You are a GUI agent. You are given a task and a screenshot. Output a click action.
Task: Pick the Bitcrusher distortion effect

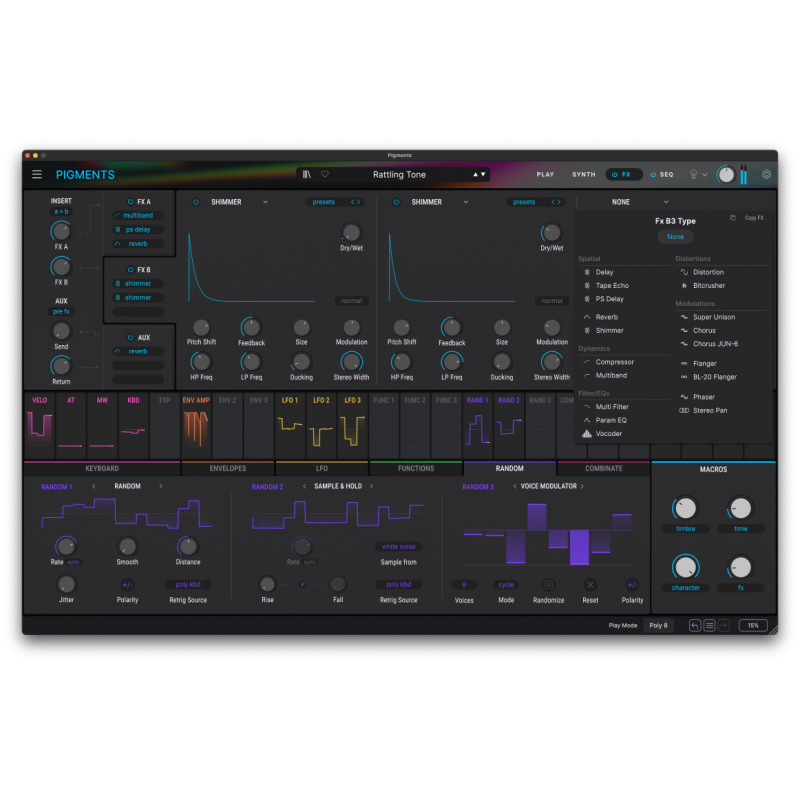710,285
